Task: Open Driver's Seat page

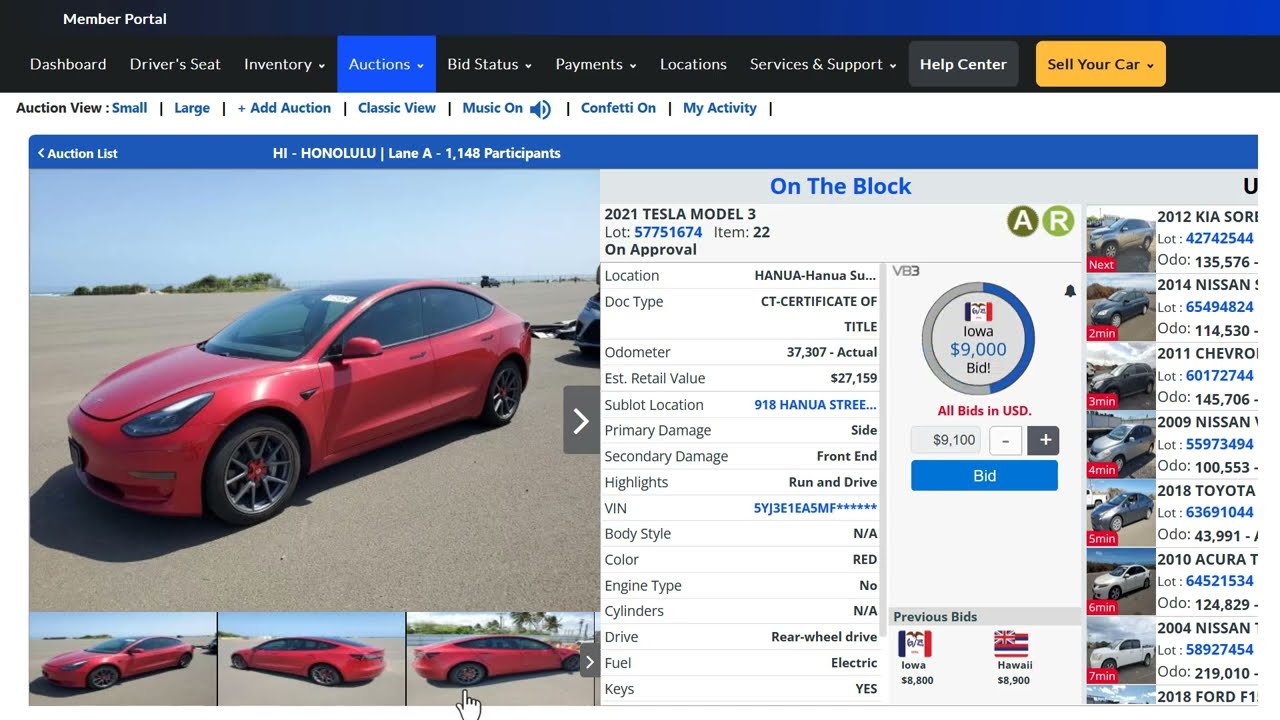Action: pos(175,64)
